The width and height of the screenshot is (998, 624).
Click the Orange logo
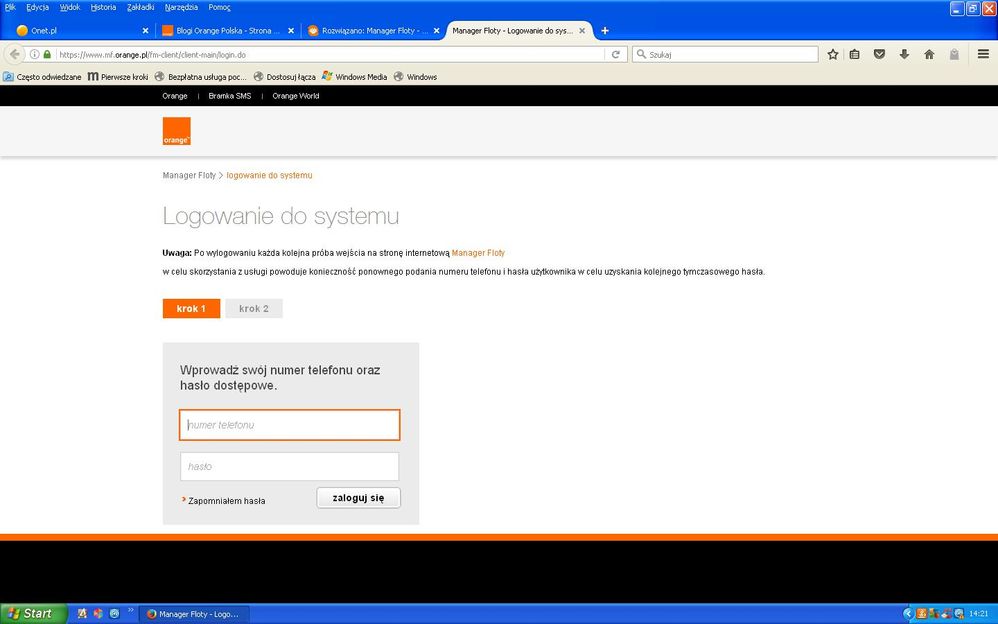tap(177, 131)
